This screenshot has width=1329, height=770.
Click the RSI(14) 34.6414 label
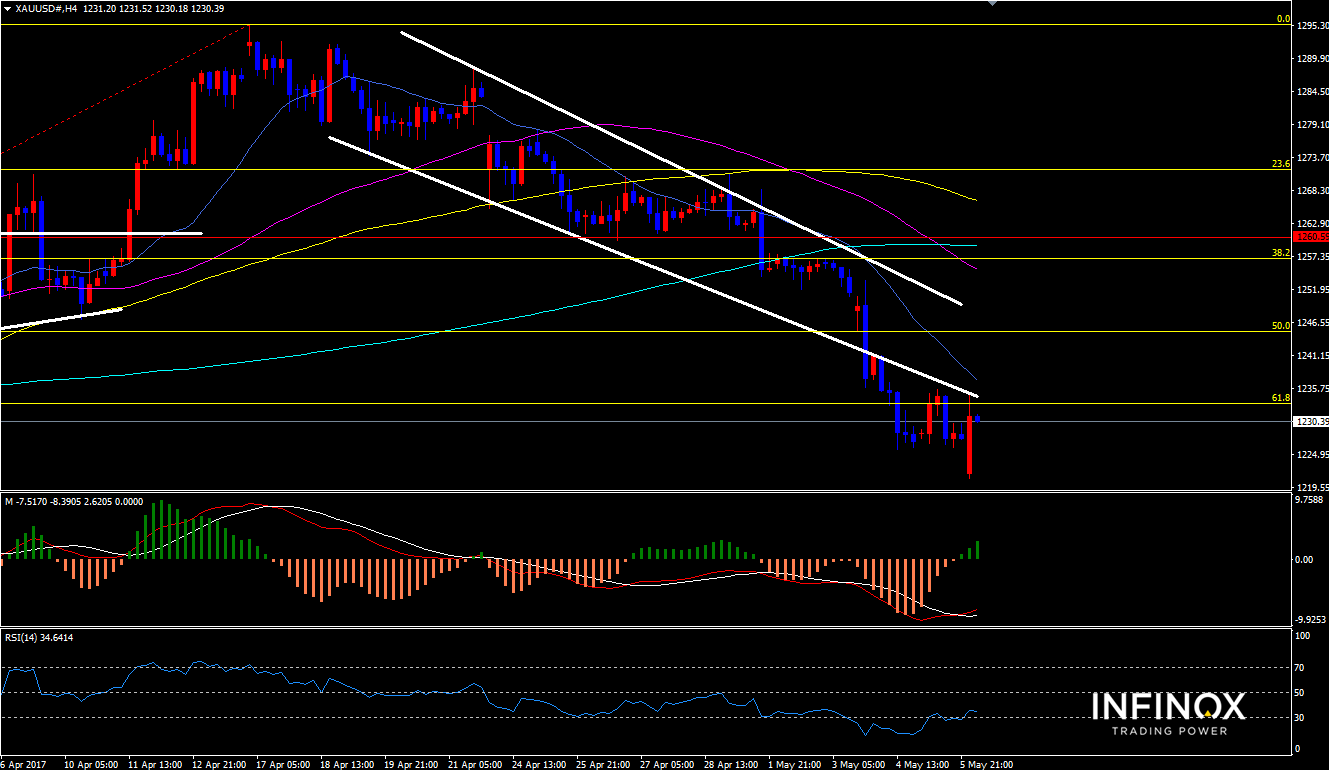[x=38, y=637]
